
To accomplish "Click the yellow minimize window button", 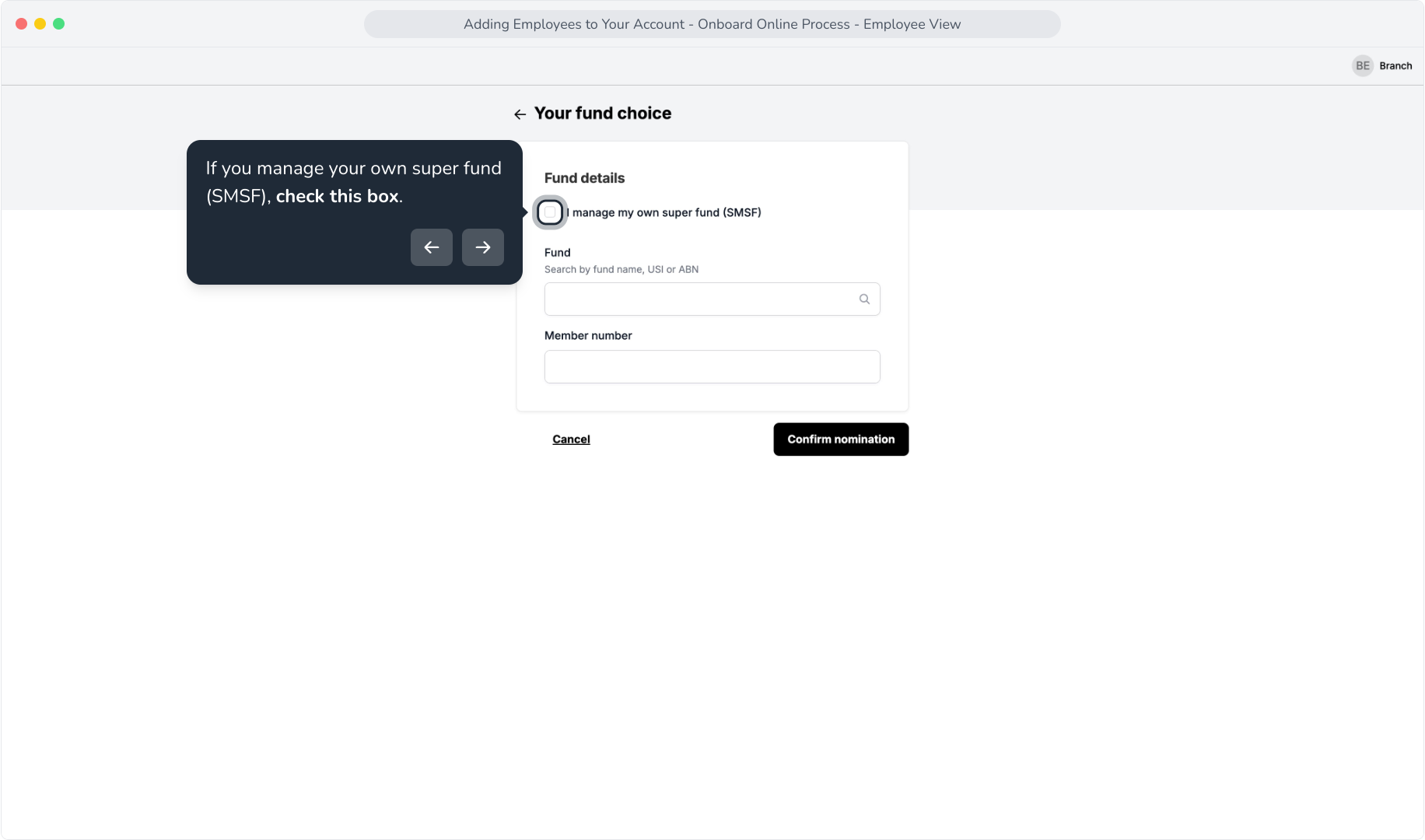I will tap(40, 24).
